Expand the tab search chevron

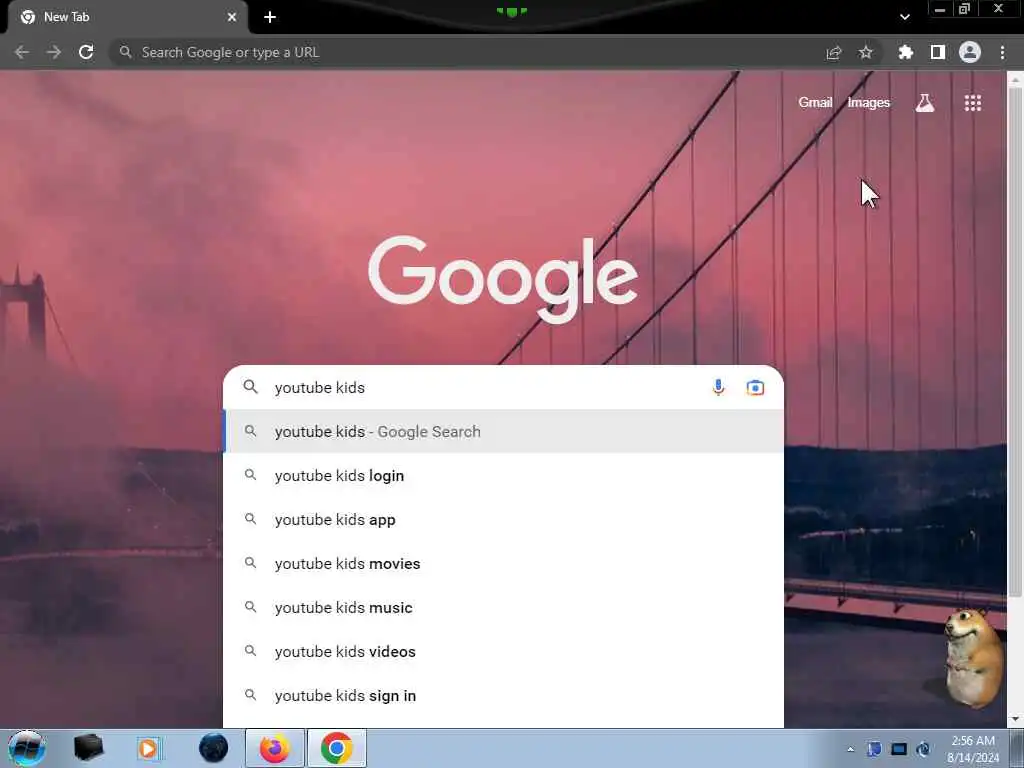(904, 17)
